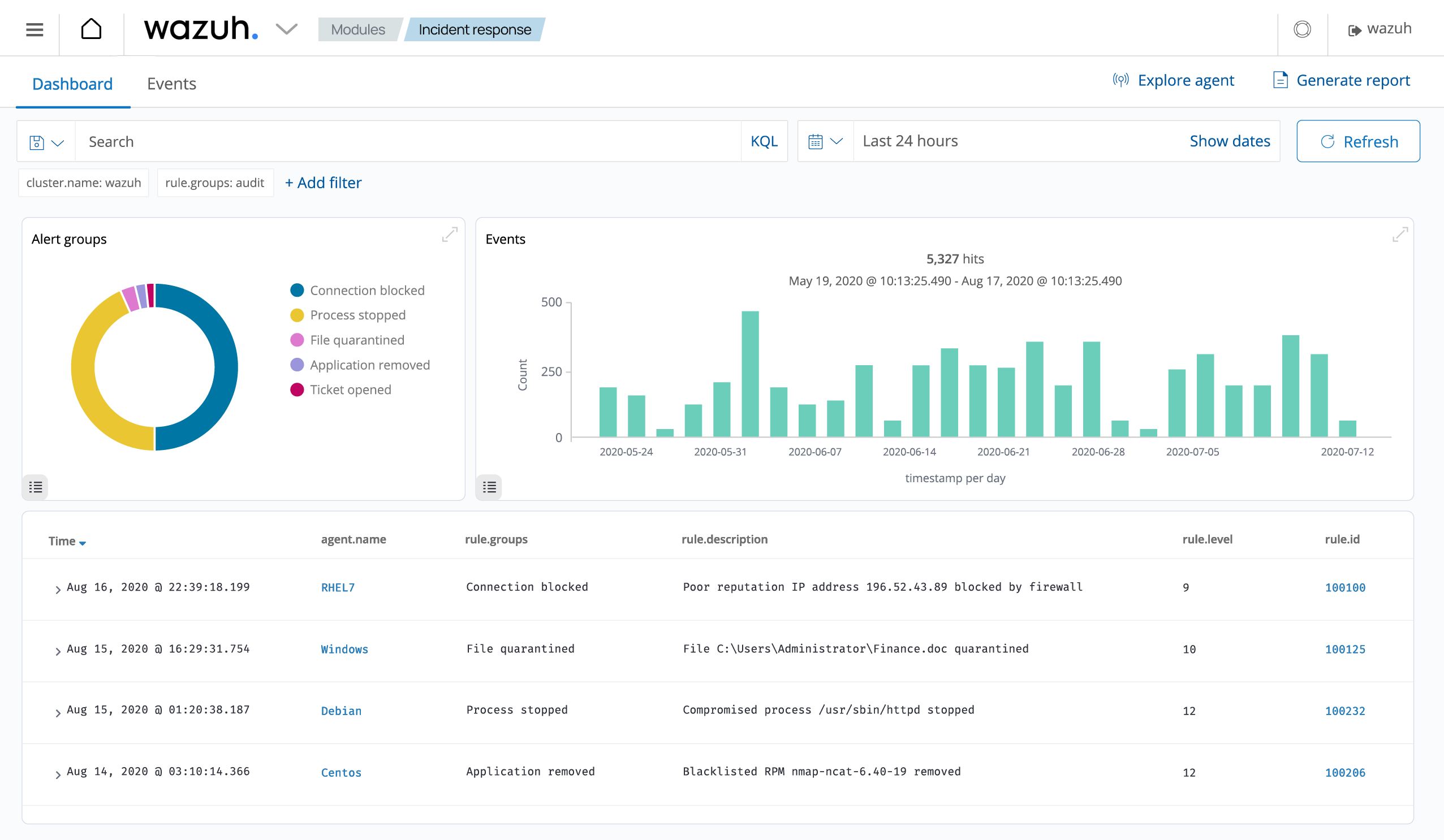Viewport: 1444px width, 840px height.
Task: Open the Modules breadcrumb
Action: [358, 29]
